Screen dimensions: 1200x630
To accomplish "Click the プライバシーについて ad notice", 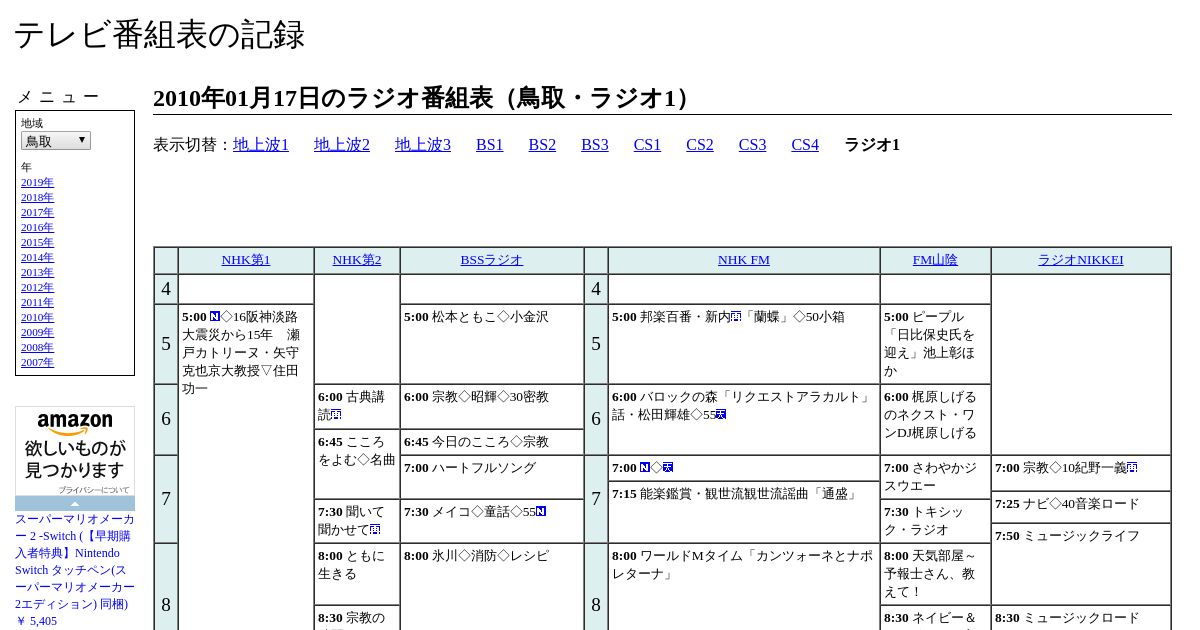I will tap(93, 490).
